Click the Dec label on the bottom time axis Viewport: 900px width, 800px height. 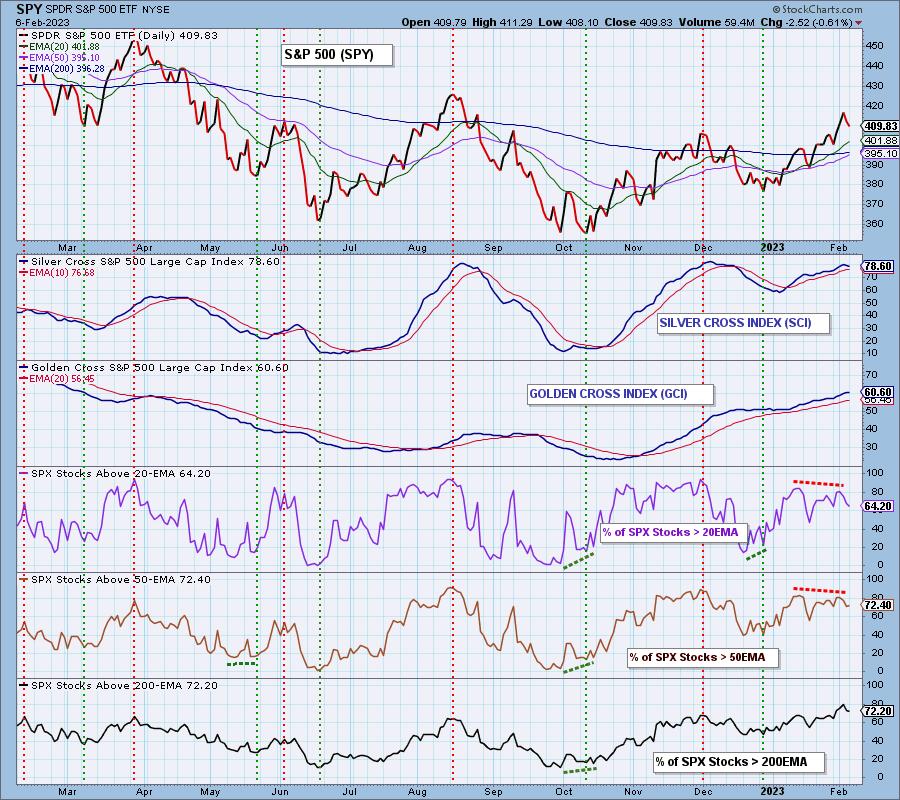(x=703, y=792)
